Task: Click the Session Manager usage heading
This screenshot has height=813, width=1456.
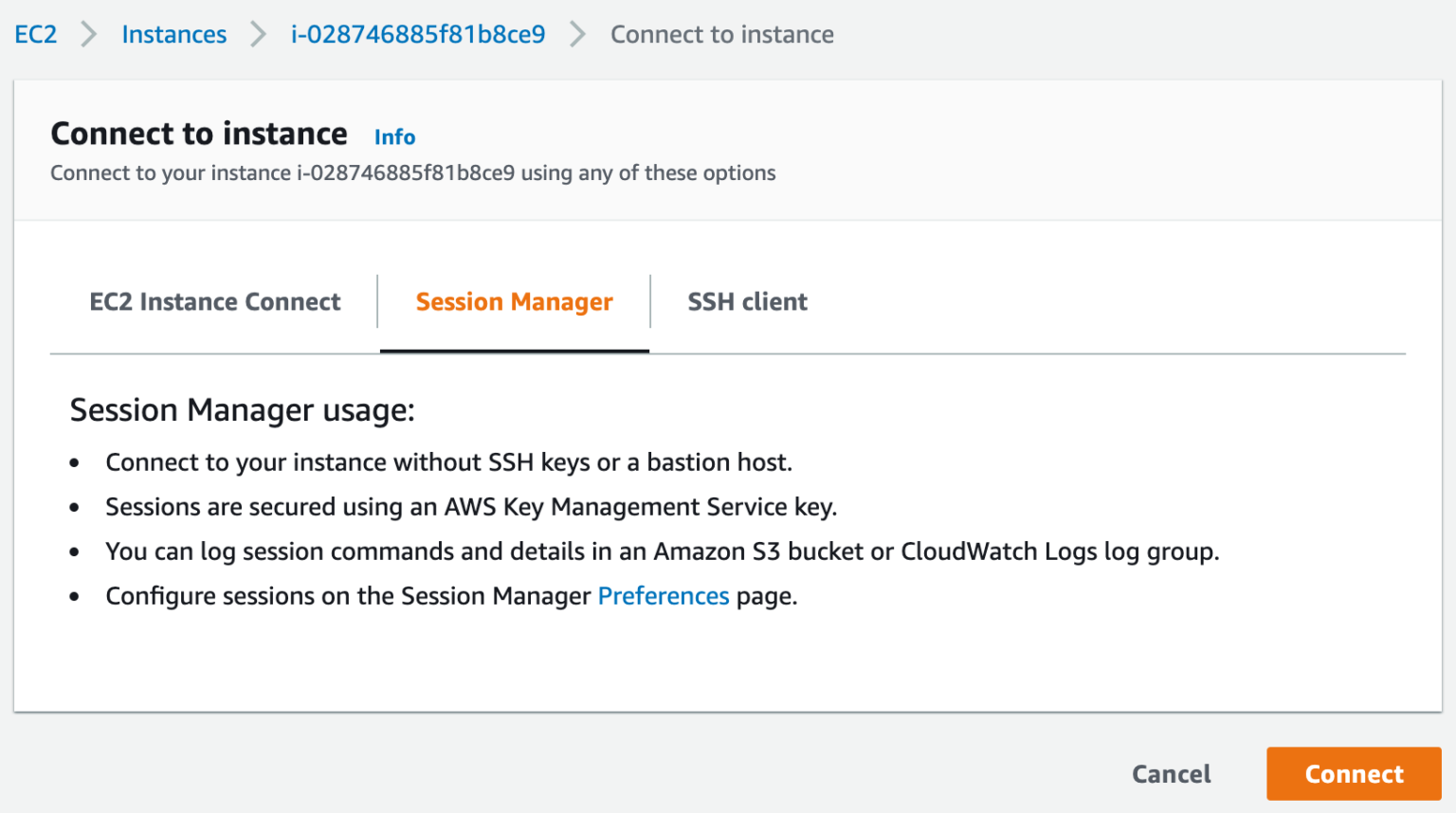Action: 240,409
